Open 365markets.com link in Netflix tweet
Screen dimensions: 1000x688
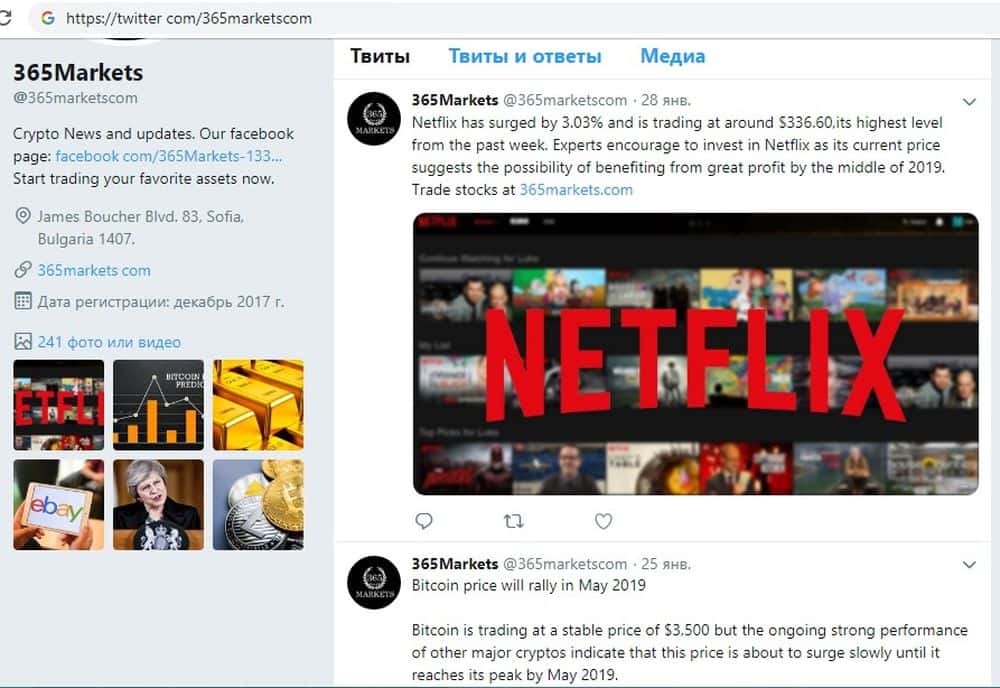pos(576,190)
